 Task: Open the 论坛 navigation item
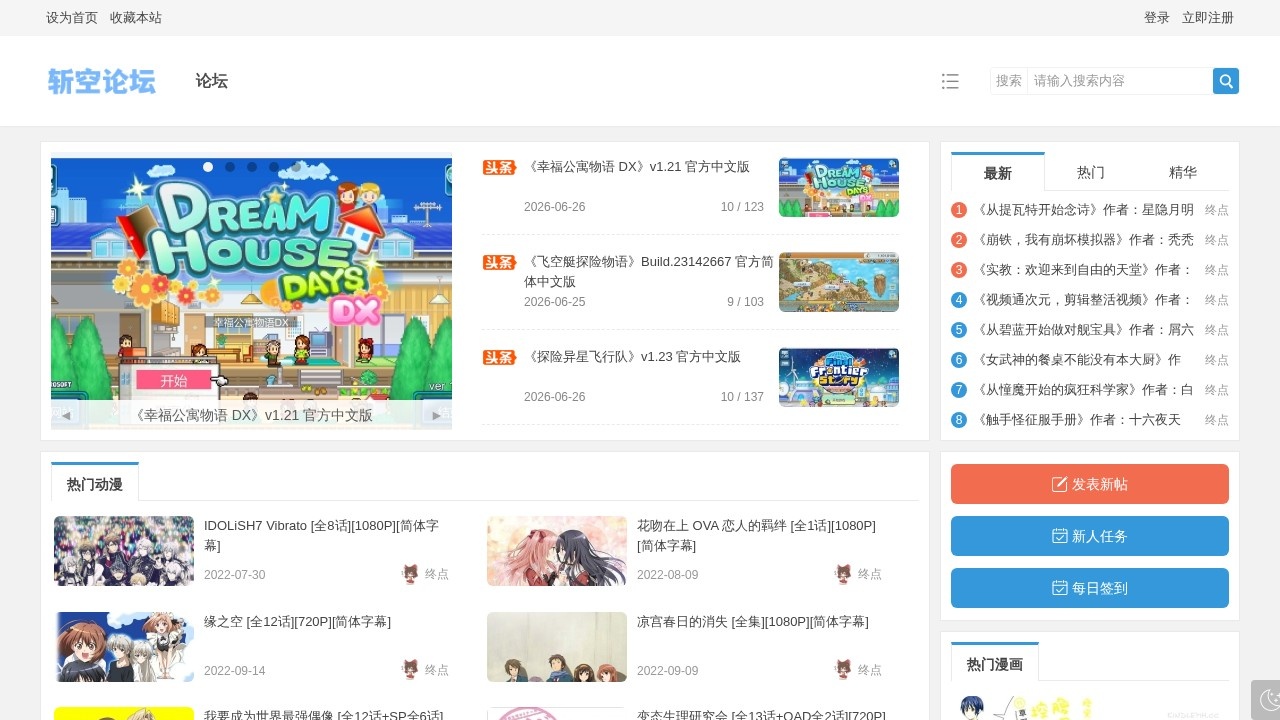click(x=212, y=81)
